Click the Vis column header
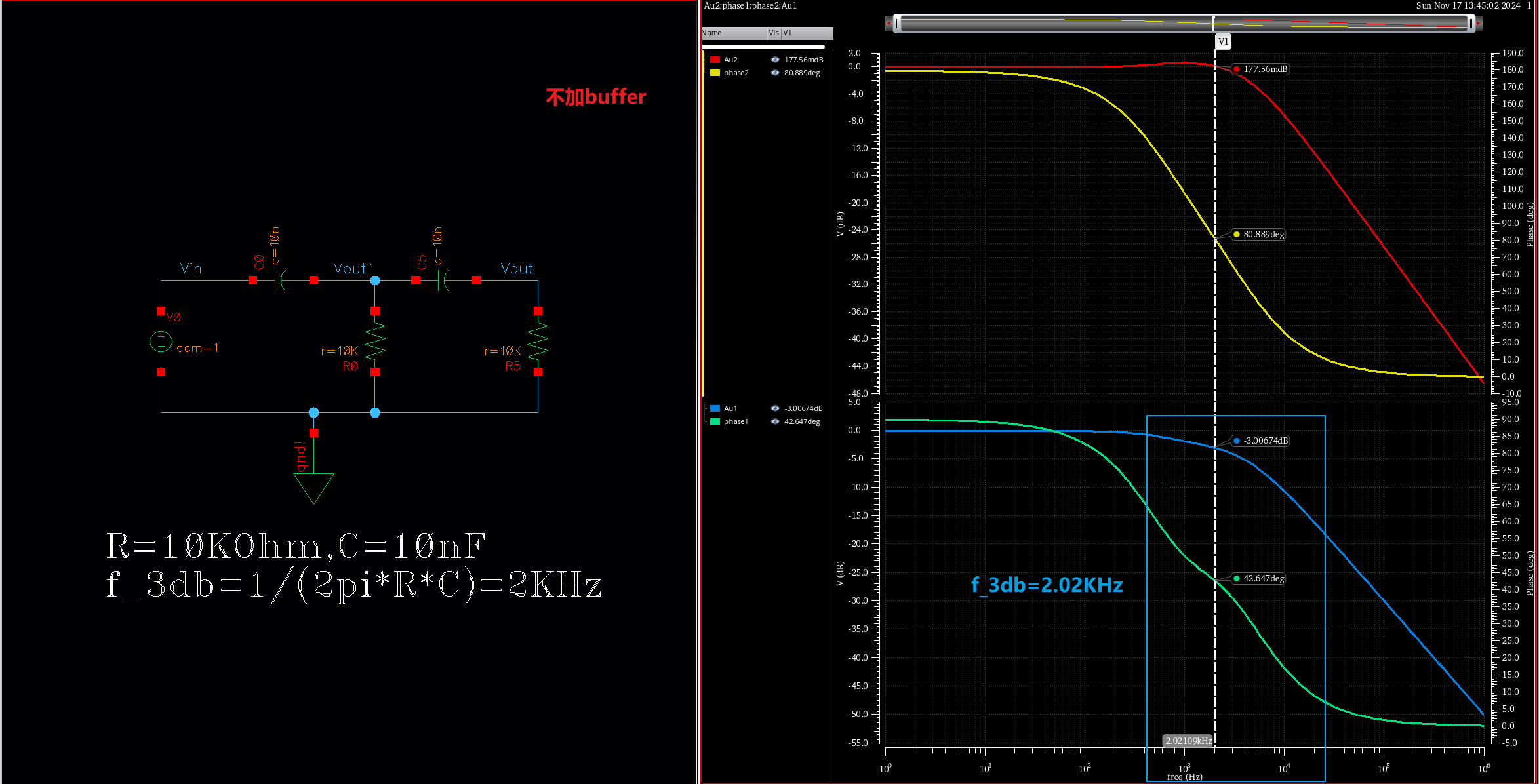Image resolution: width=1539 pixels, height=784 pixels. click(x=774, y=33)
